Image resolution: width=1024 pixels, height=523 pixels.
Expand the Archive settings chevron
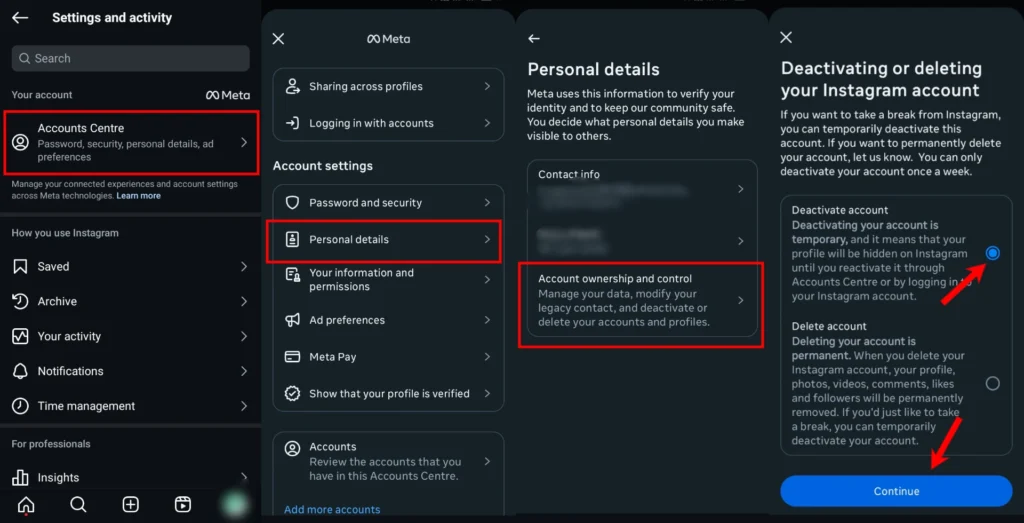point(244,301)
